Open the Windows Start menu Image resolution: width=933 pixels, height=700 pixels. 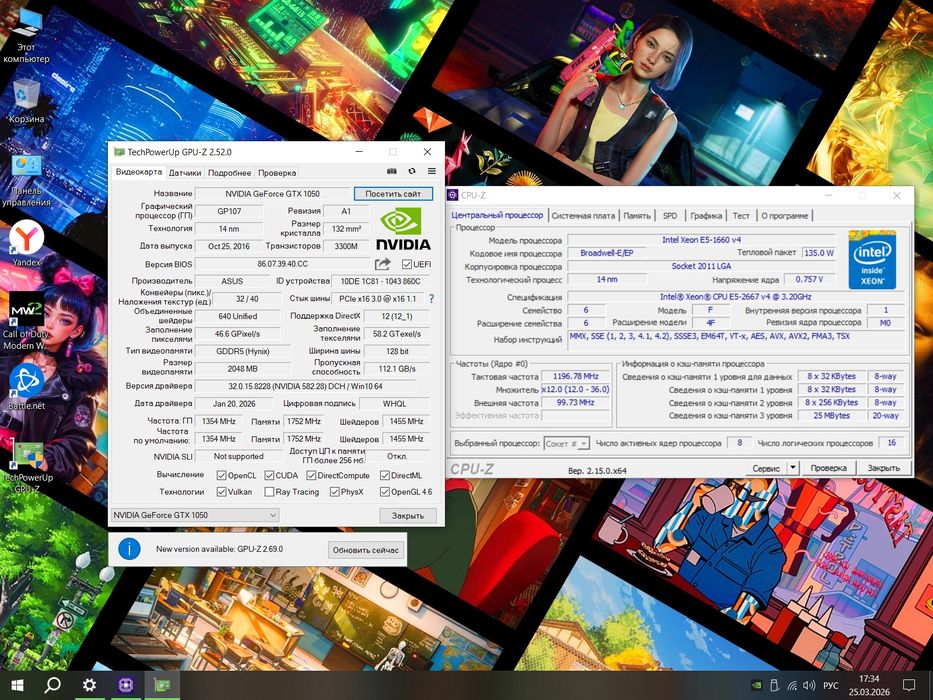(17, 685)
